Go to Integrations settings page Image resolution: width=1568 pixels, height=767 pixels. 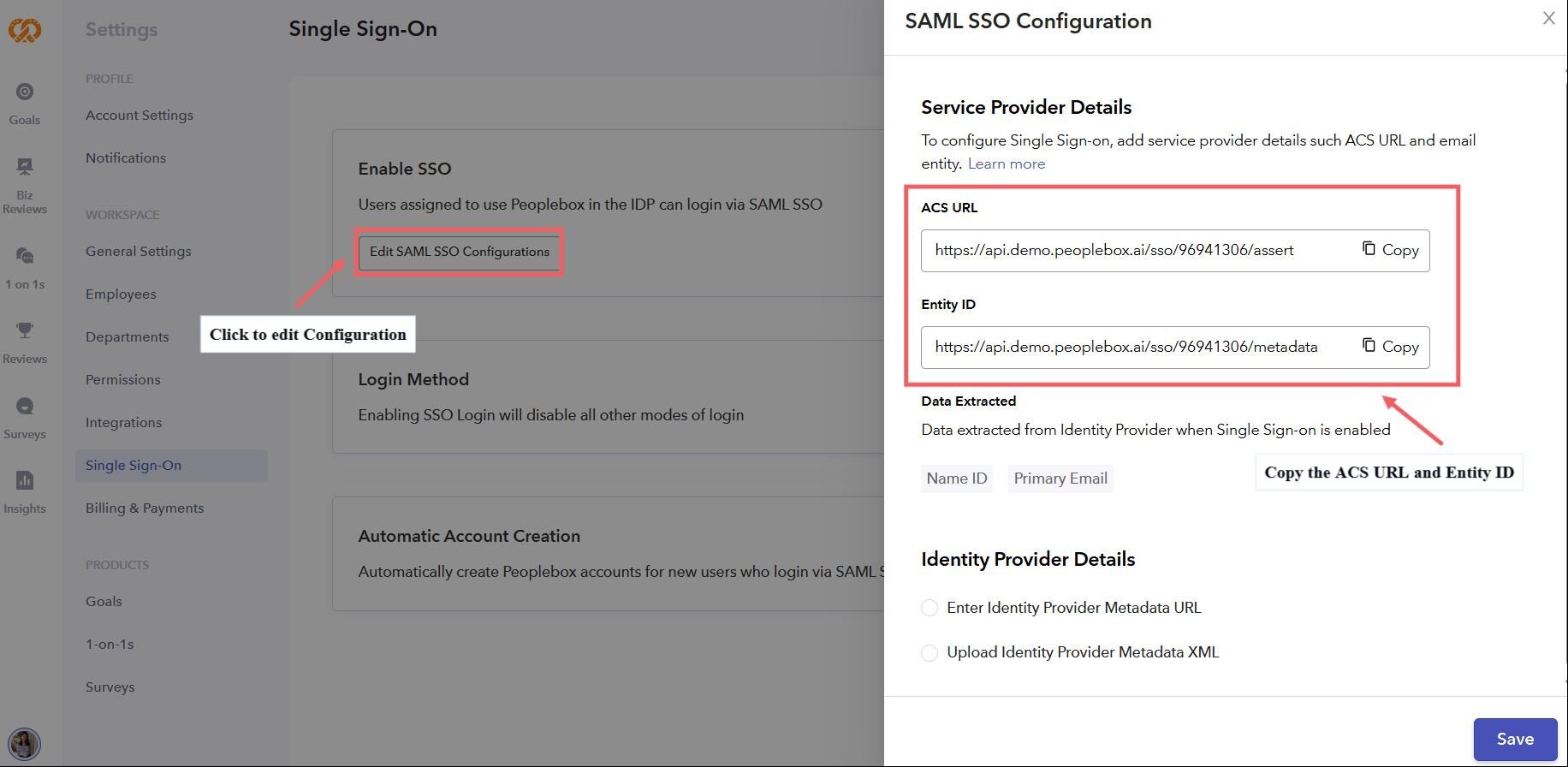[123, 423]
